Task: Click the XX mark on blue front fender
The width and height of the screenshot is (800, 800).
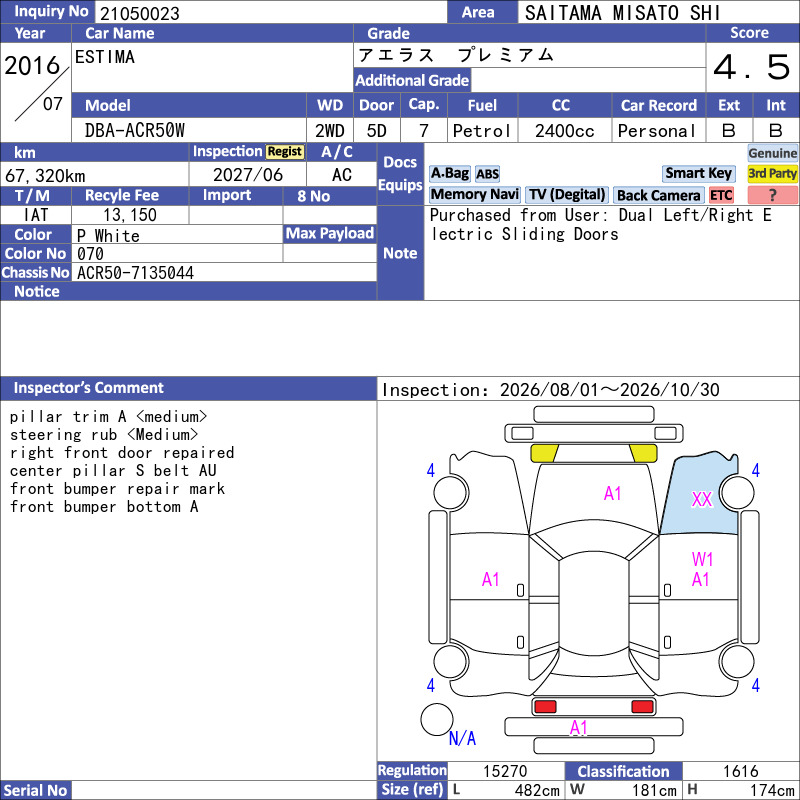Action: pyautogui.click(x=702, y=499)
